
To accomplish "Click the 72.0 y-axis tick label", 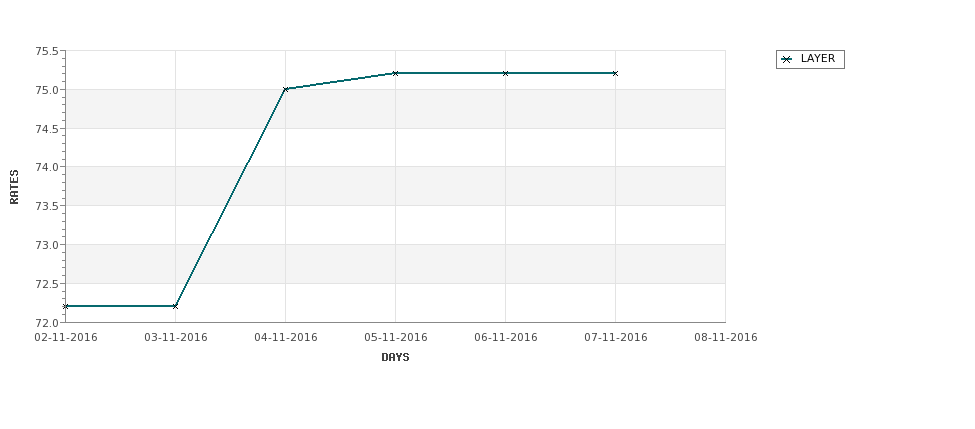I will click(47, 323).
